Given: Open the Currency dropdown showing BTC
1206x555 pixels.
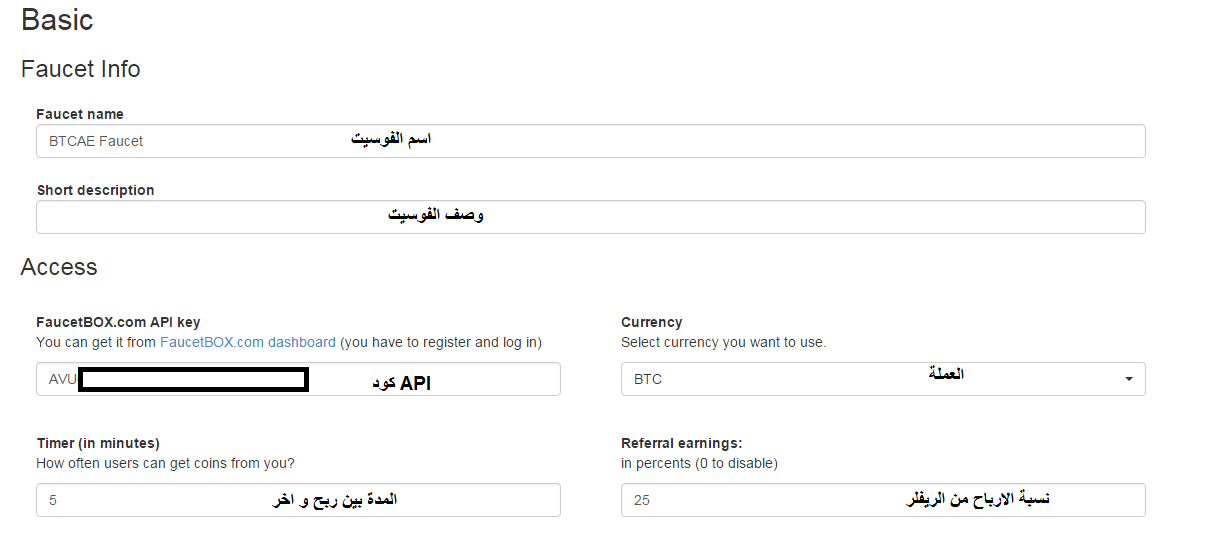Looking at the screenshot, I should point(883,379).
